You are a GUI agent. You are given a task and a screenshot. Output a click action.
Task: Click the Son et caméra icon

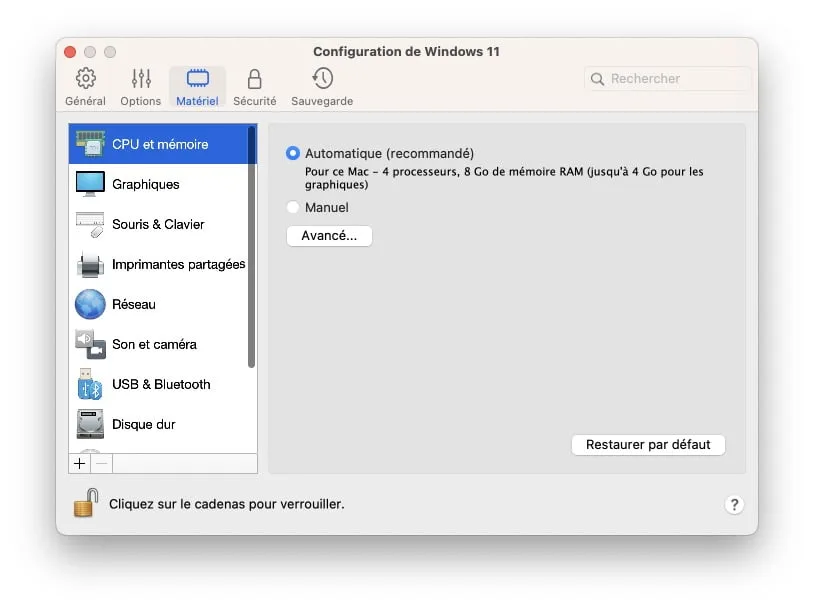pos(90,344)
